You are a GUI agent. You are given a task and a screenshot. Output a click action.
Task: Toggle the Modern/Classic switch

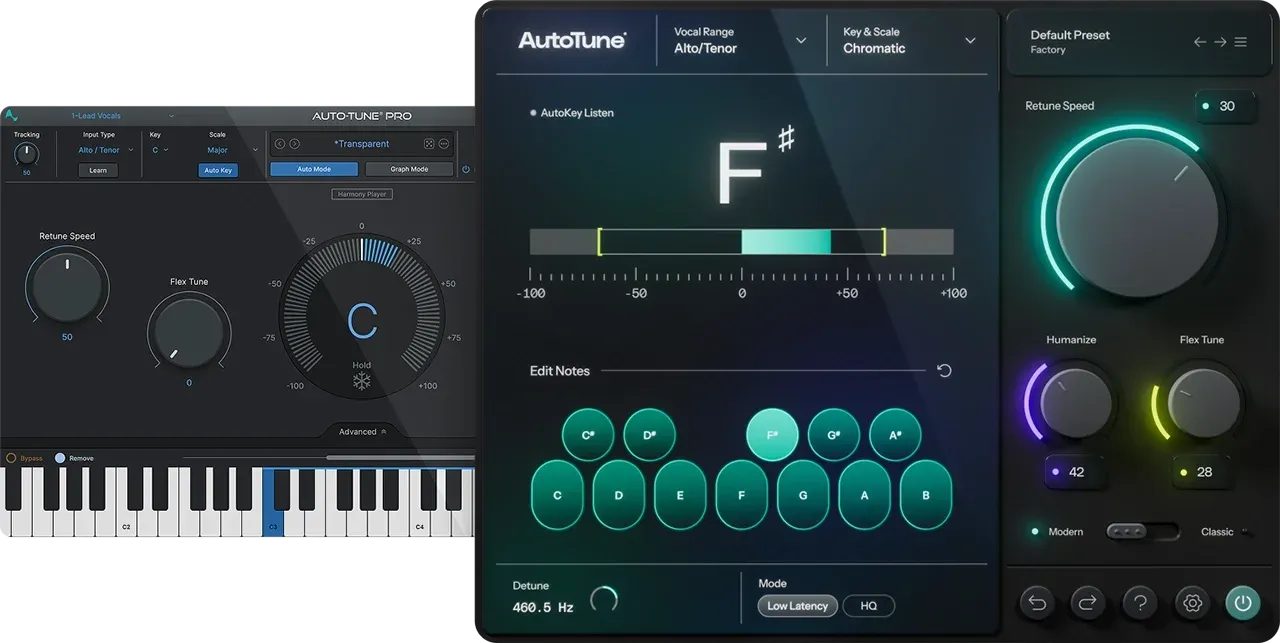1142,532
